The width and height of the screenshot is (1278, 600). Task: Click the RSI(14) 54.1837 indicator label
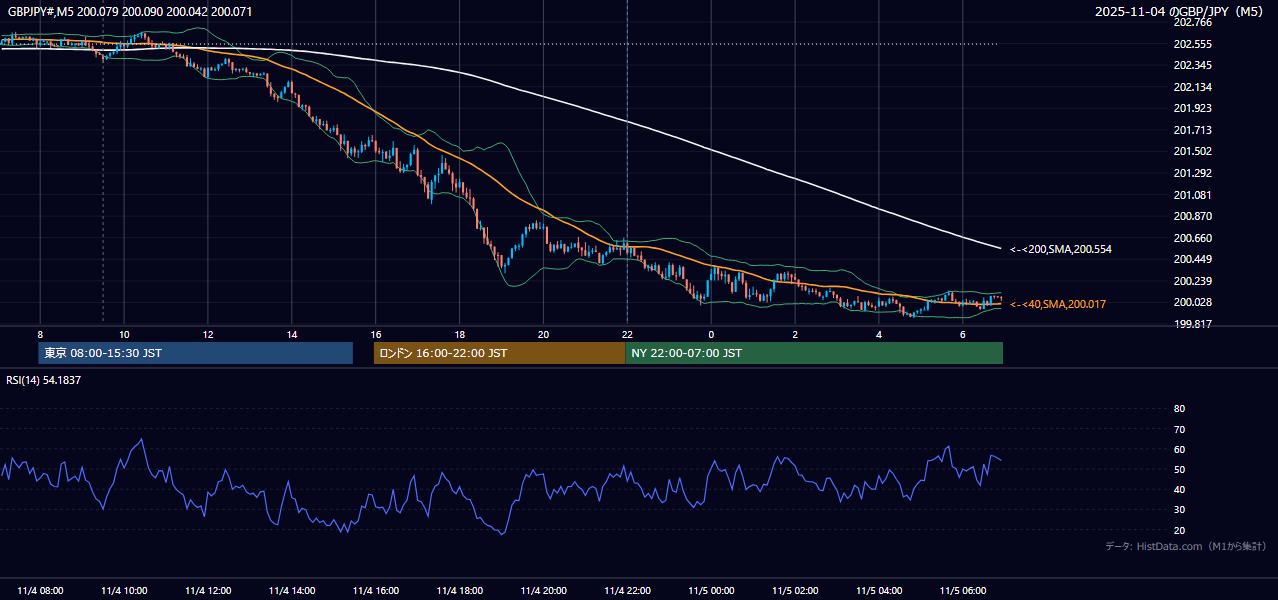pyautogui.click(x=44, y=380)
